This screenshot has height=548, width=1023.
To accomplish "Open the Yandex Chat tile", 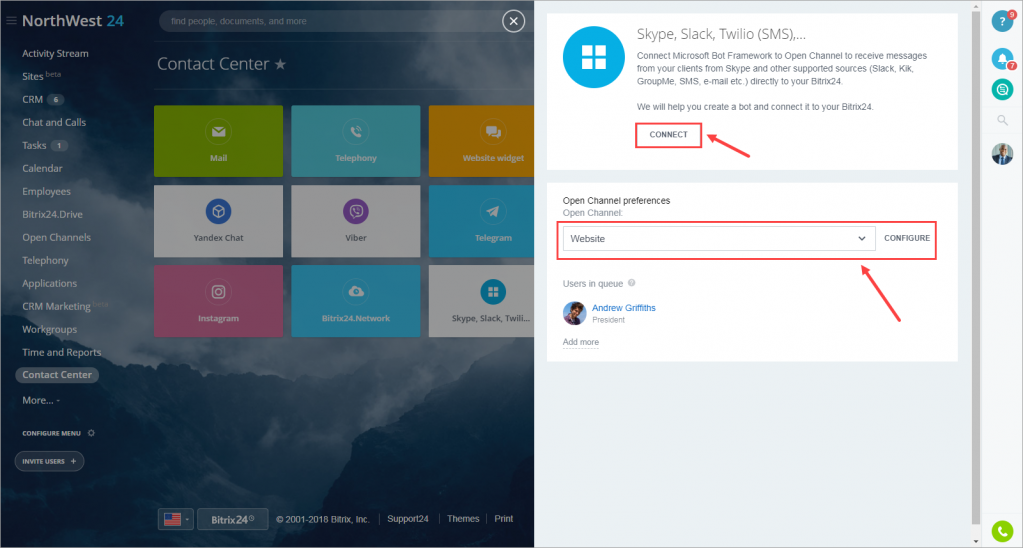I will pos(219,221).
